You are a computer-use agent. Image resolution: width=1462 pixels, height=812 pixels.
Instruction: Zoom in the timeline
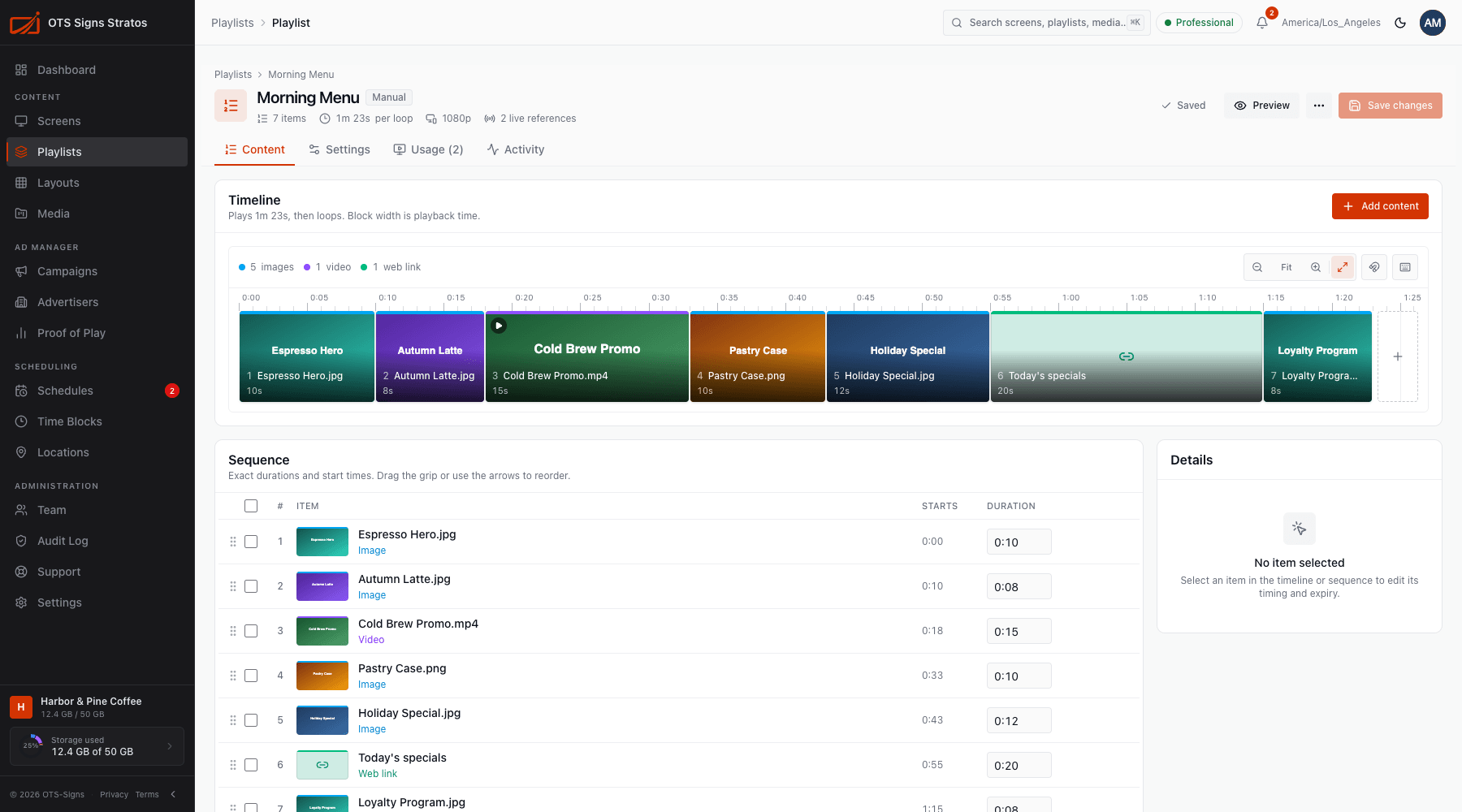pyautogui.click(x=1316, y=267)
